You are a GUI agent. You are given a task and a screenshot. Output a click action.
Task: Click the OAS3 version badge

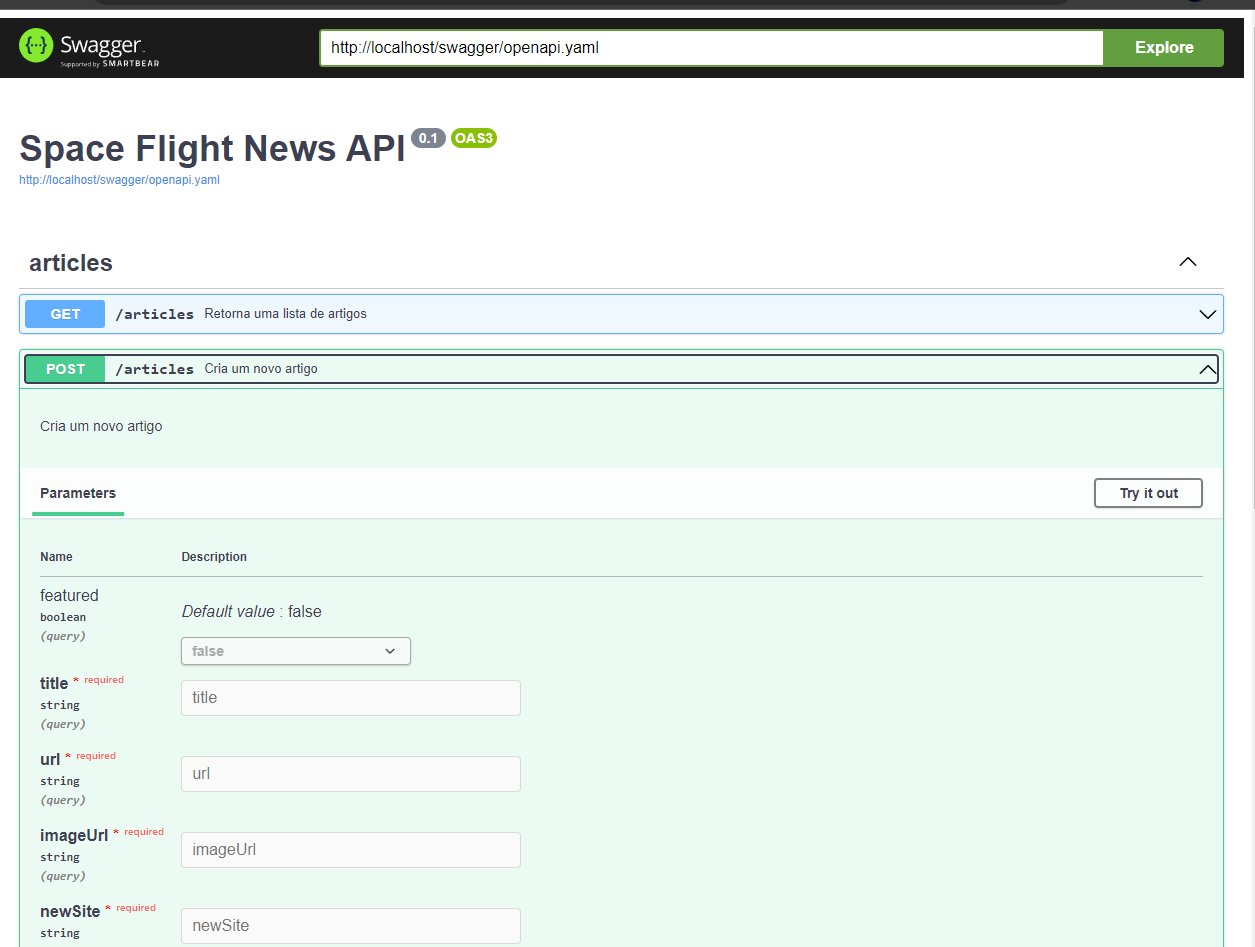coord(474,138)
